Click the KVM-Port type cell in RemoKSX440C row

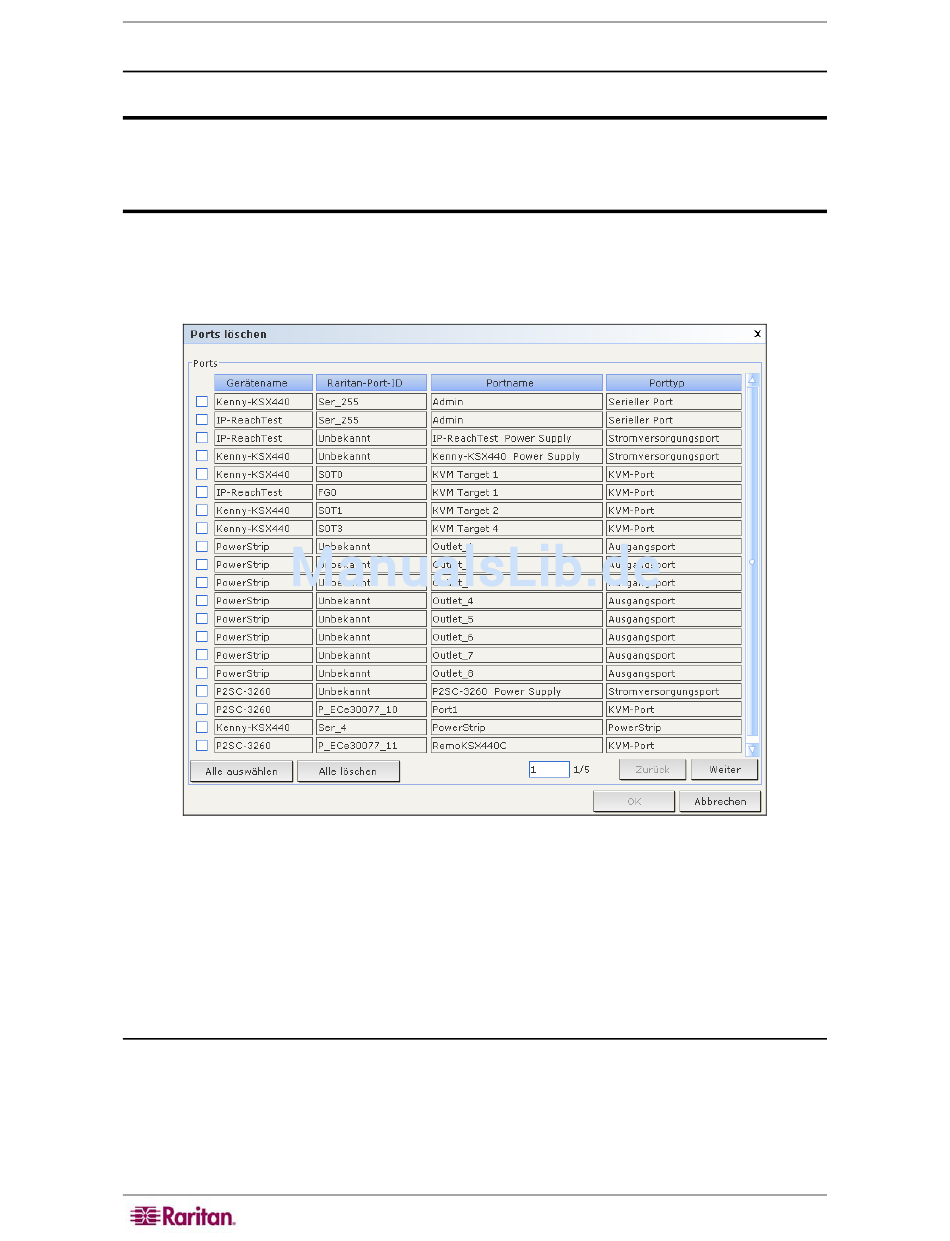click(674, 745)
